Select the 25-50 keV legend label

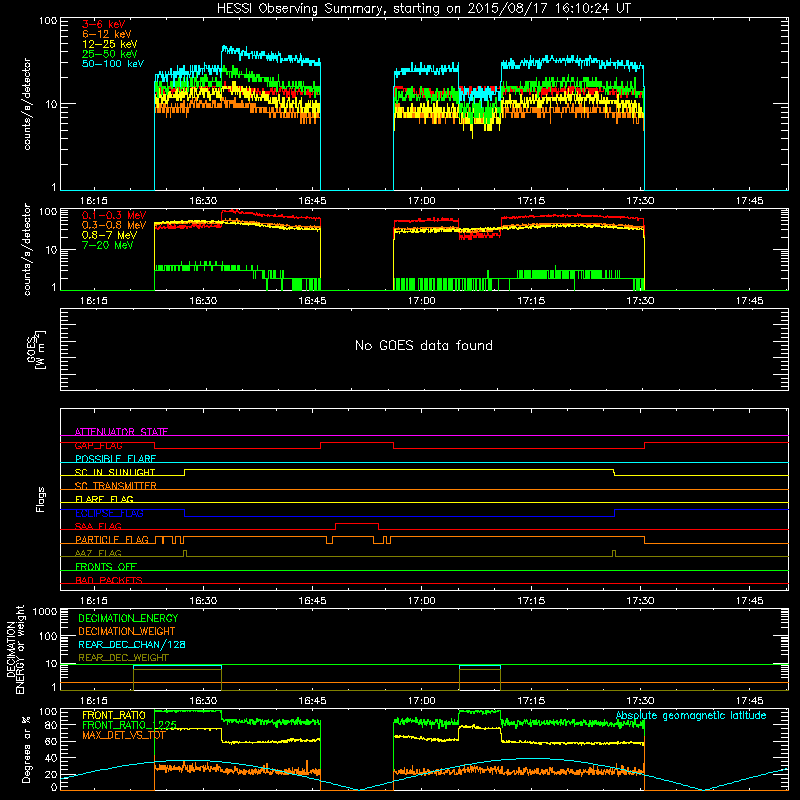pos(110,54)
